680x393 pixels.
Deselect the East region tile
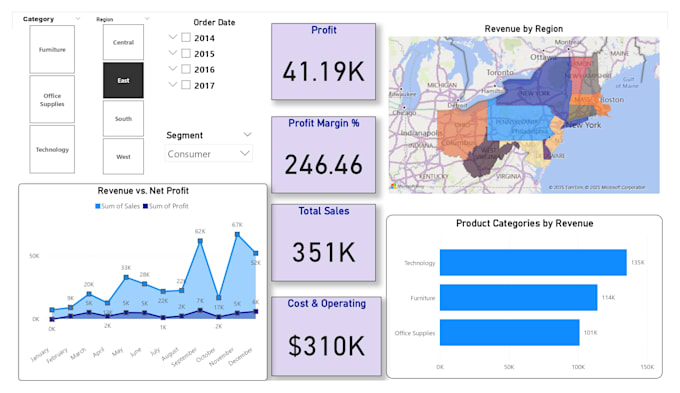123,80
